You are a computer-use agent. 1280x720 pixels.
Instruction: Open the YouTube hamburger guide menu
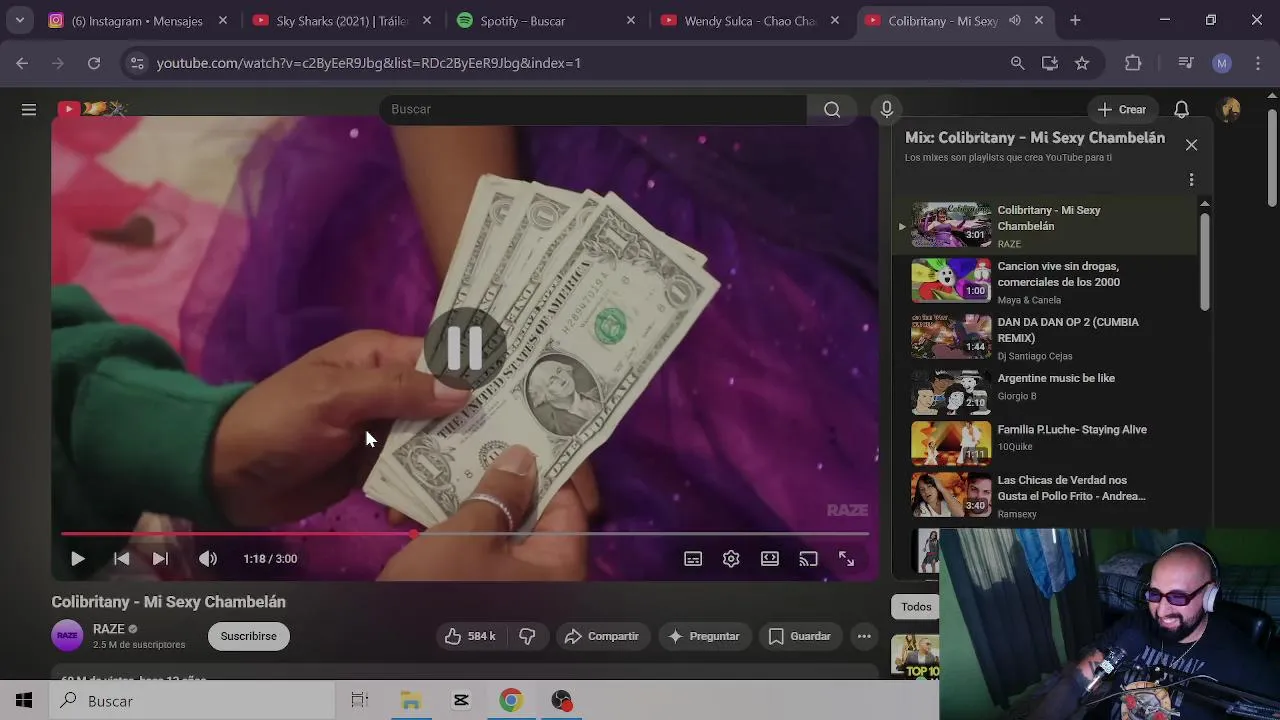point(29,109)
